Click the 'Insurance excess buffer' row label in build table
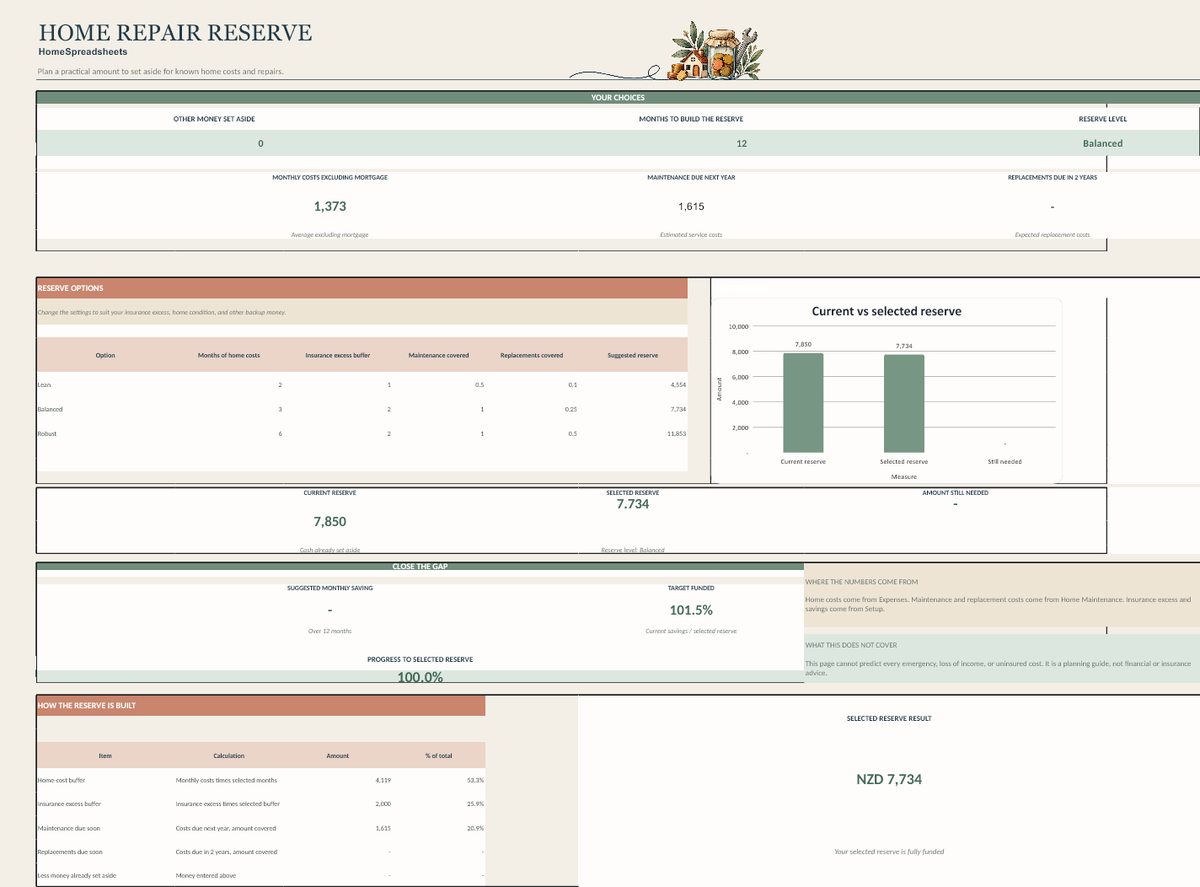The height and width of the screenshot is (887, 1200). pyautogui.click(x=69, y=803)
